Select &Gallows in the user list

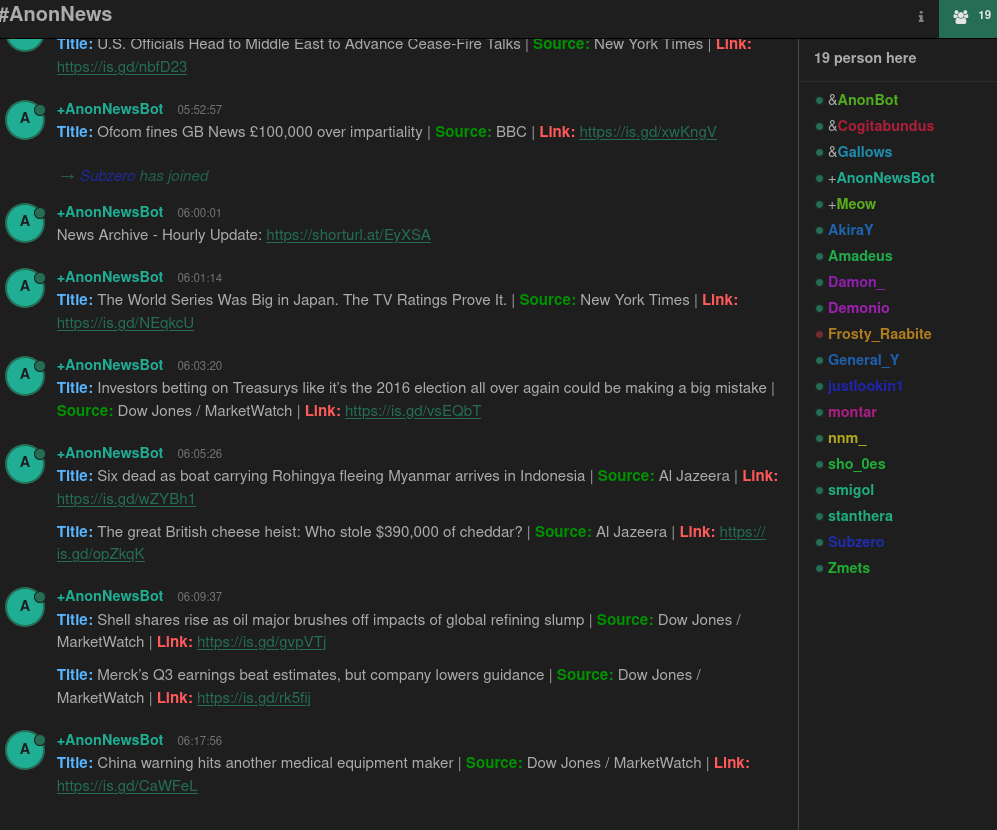tap(860, 152)
